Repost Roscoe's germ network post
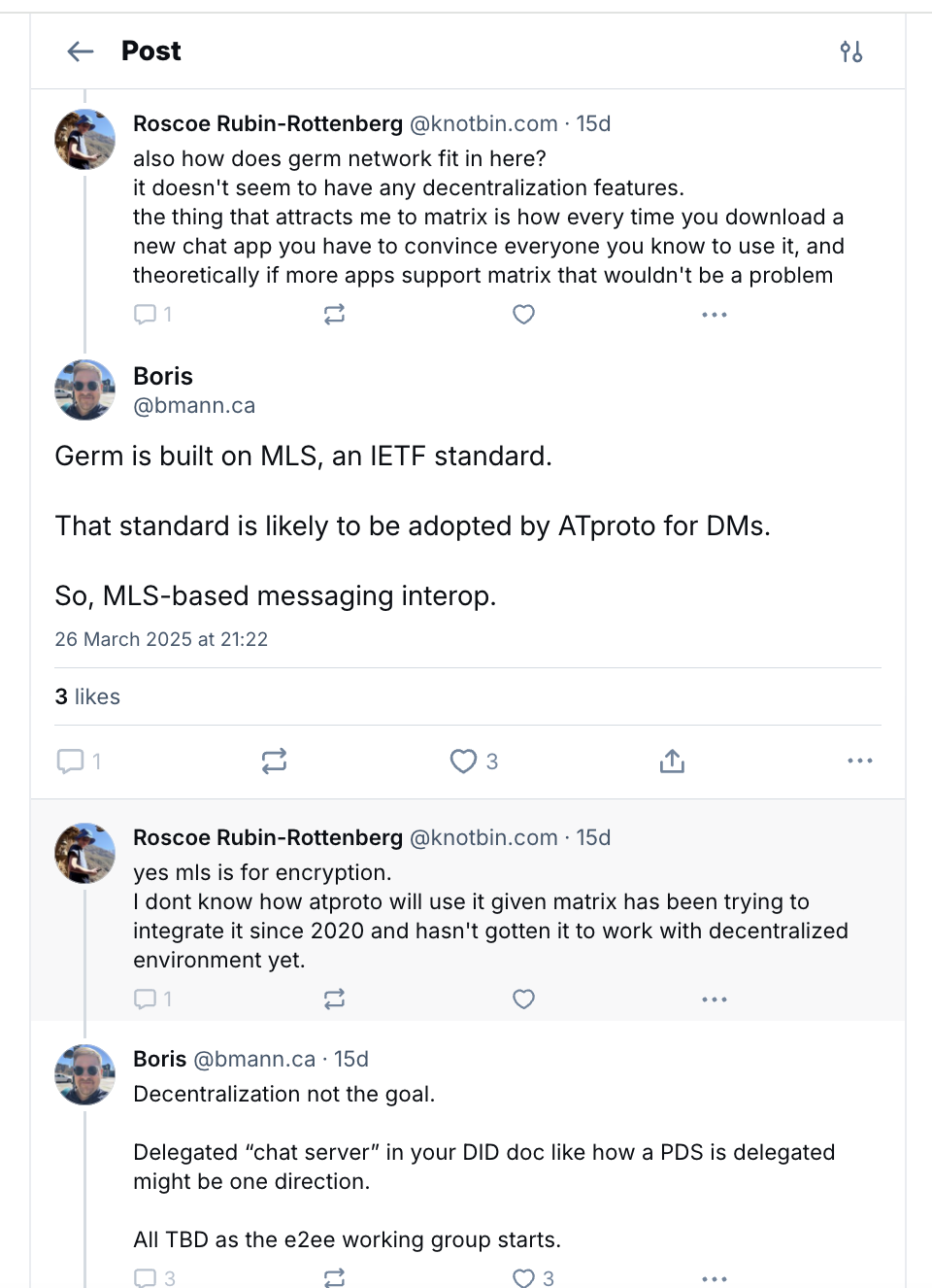Screen dimensions: 932x1288 (x=334, y=315)
